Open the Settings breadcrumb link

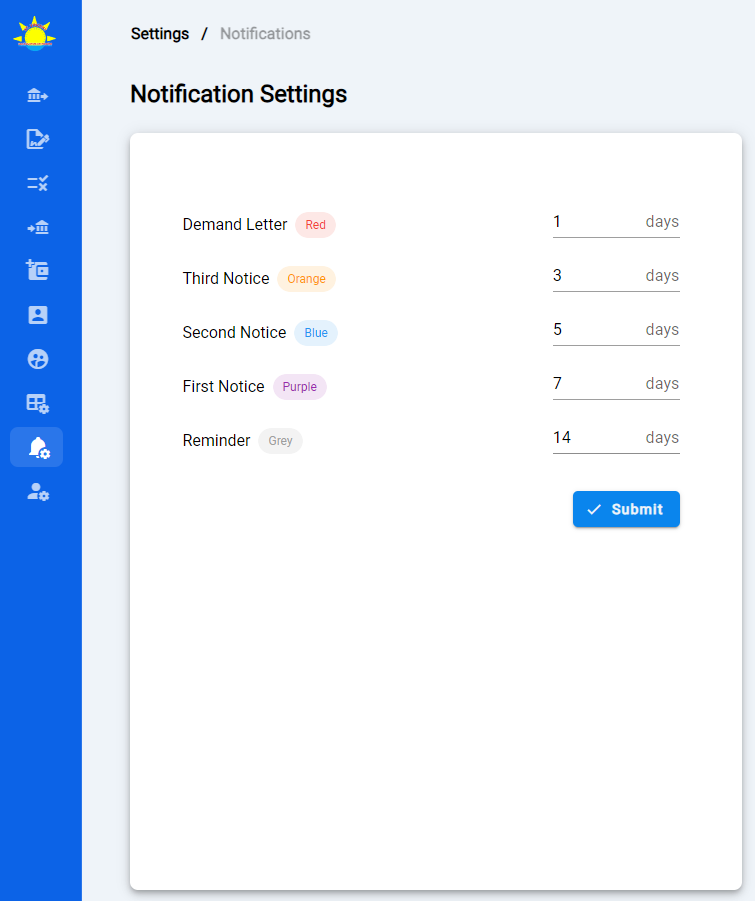pyautogui.click(x=159, y=33)
